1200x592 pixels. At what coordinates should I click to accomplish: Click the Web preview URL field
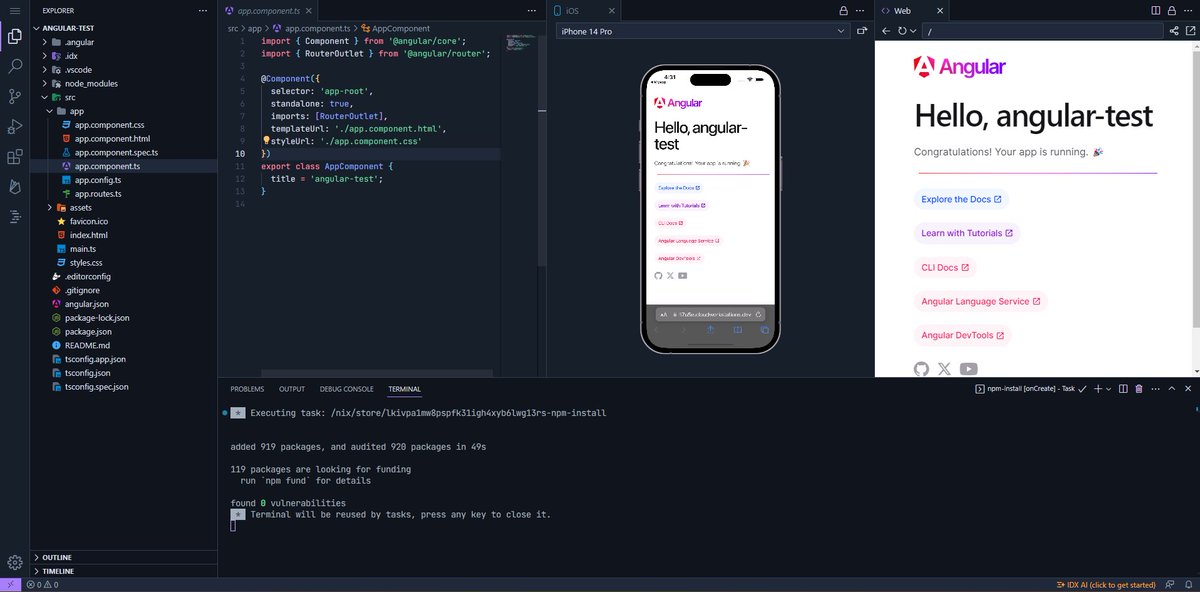[x=1043, y=31]
